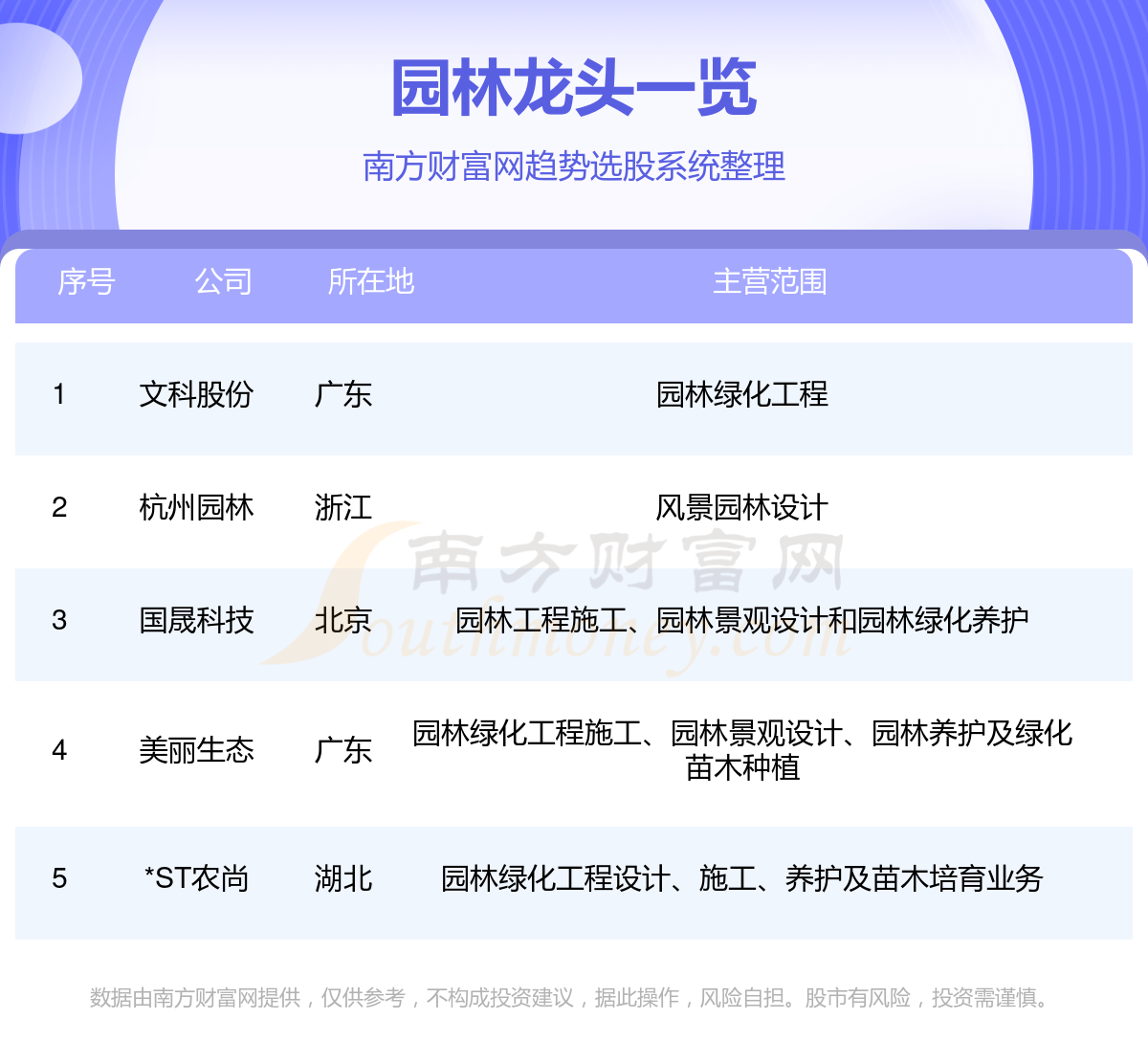Select company *ST农尚
1148x1041 pixels.
click(196, 878)
